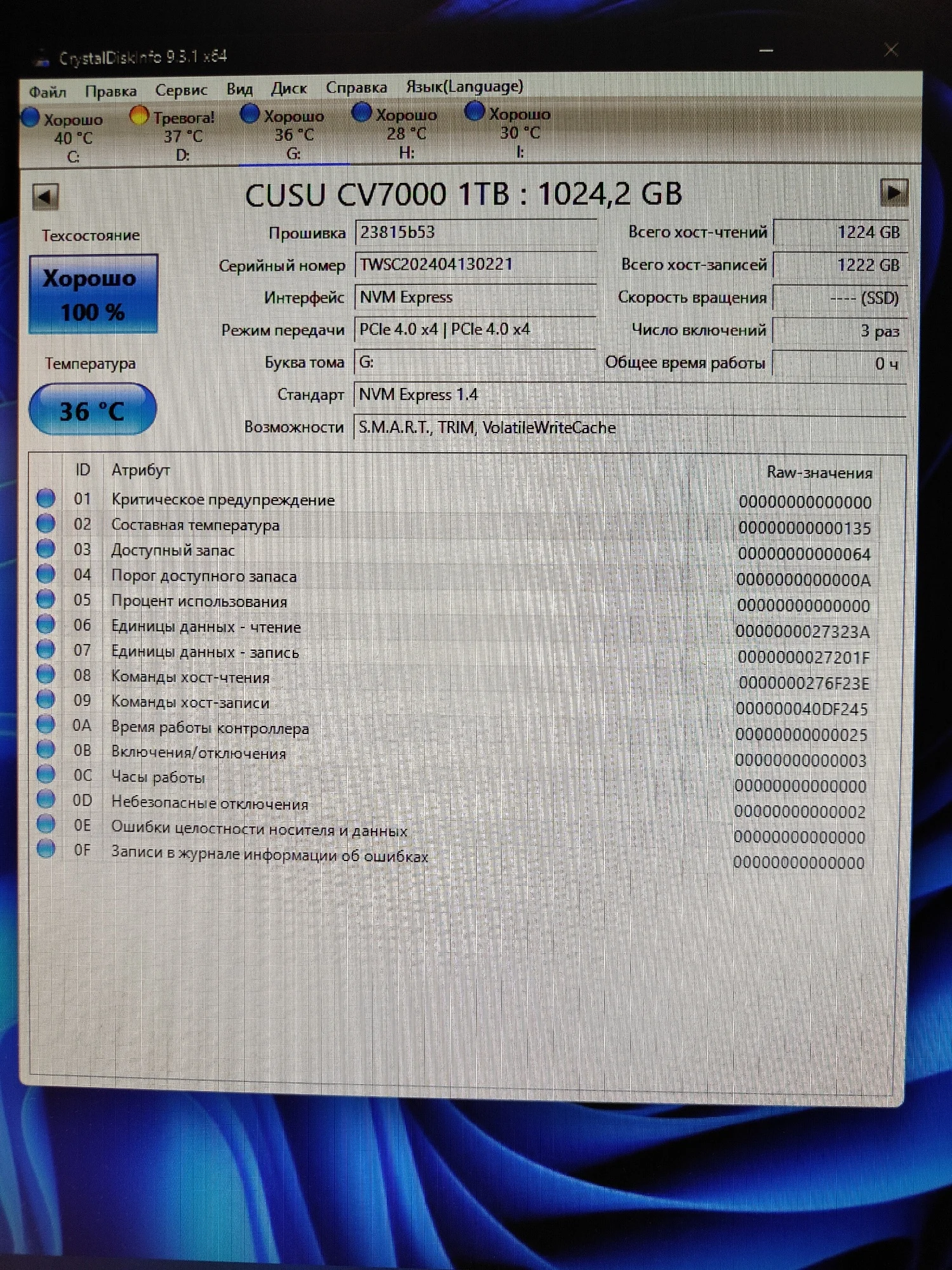The image size is (952, 1270).
Task: Click status icon for Записи в журнале row
Action: pyautogui.click(x=46, y=849)
